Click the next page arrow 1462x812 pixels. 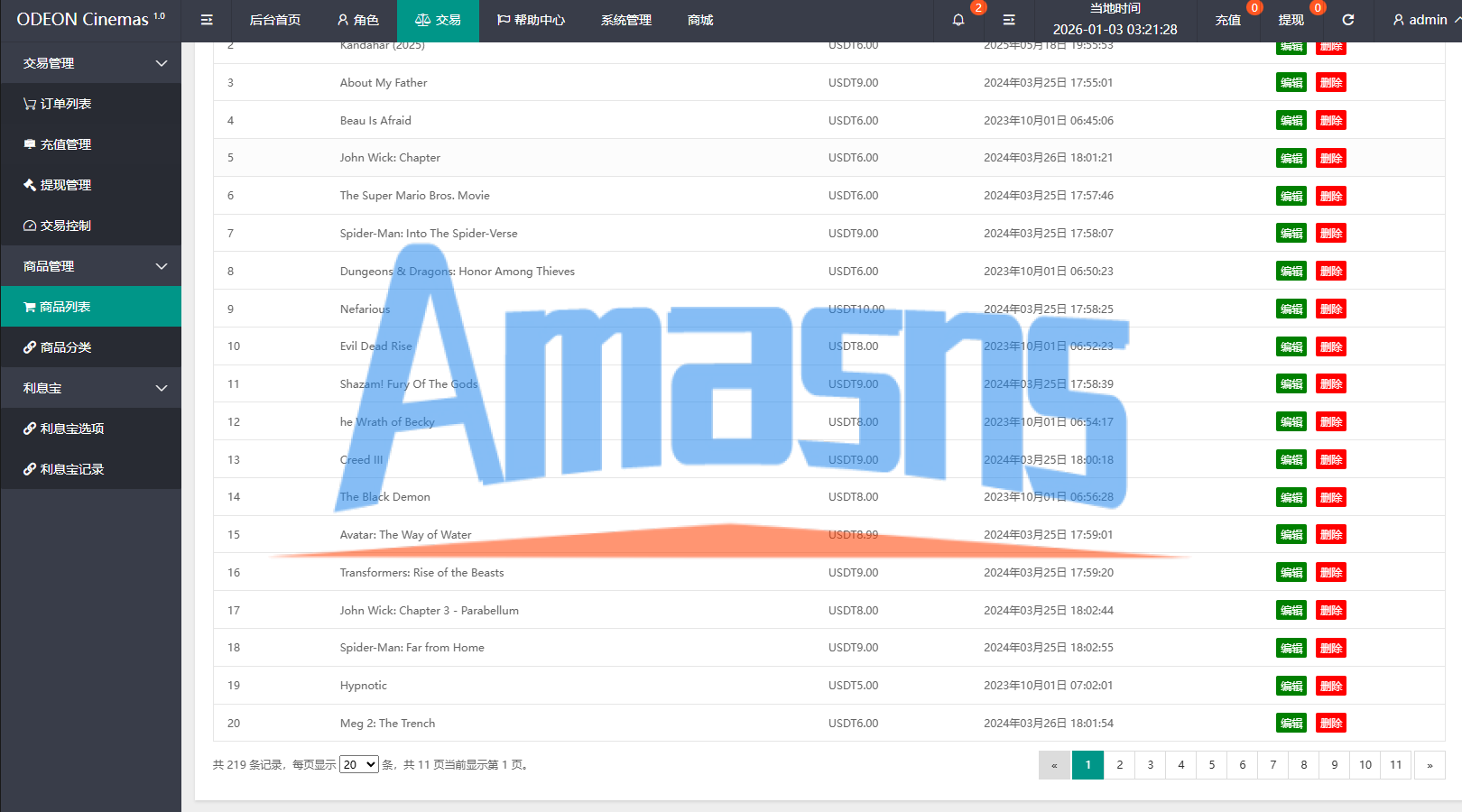click(x=1430, y=765)
